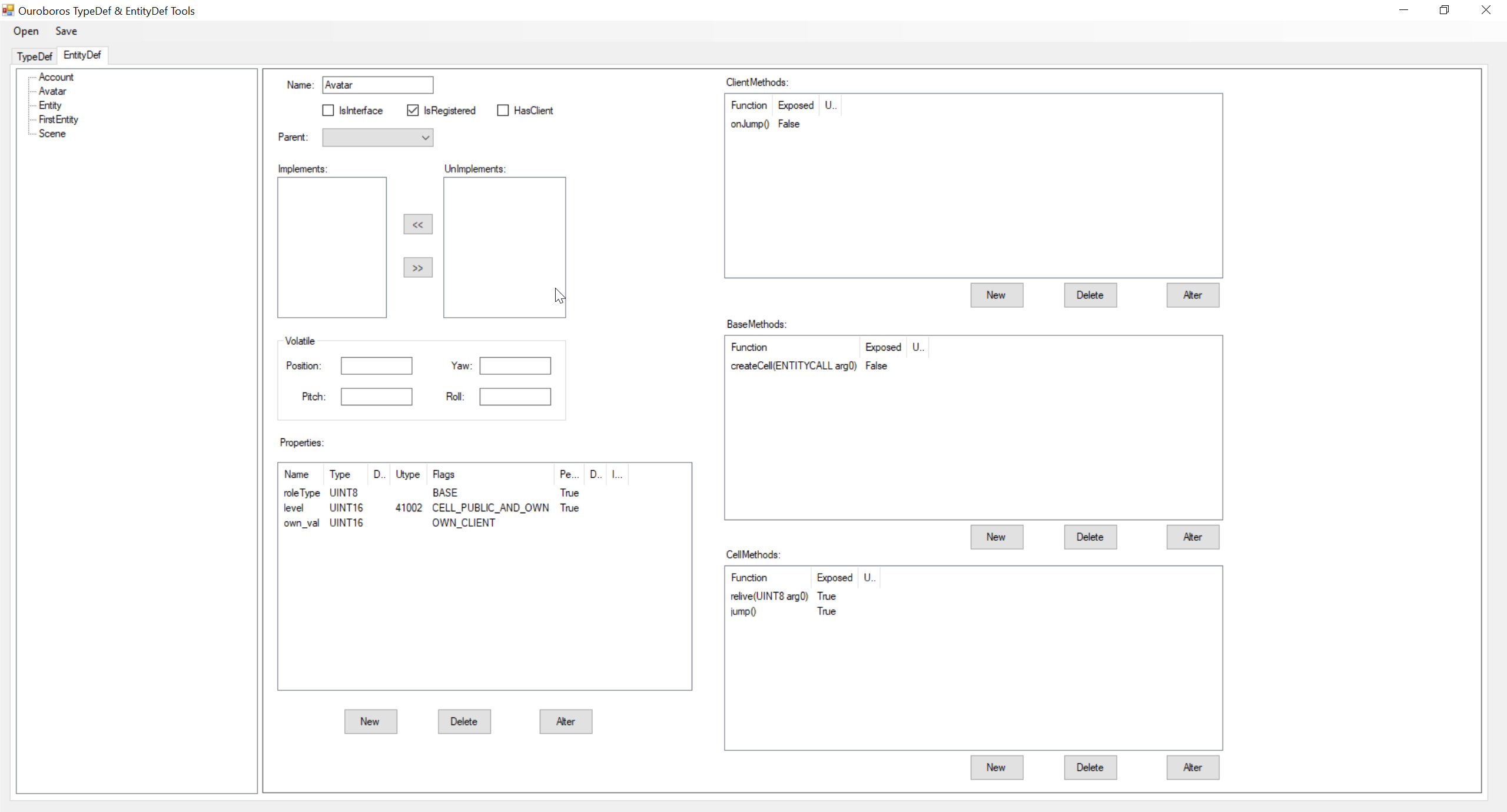The height and width of the screenshot is (812, 1507).
Task: Click Delete under ClientMethods
Action: pyautogui.click(x=1090, y=295)
